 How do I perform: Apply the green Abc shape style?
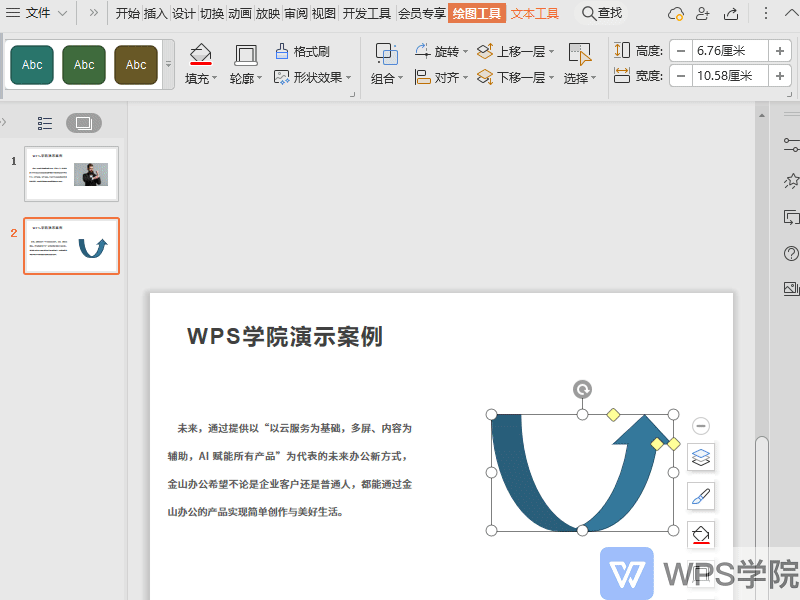point(84,65)
